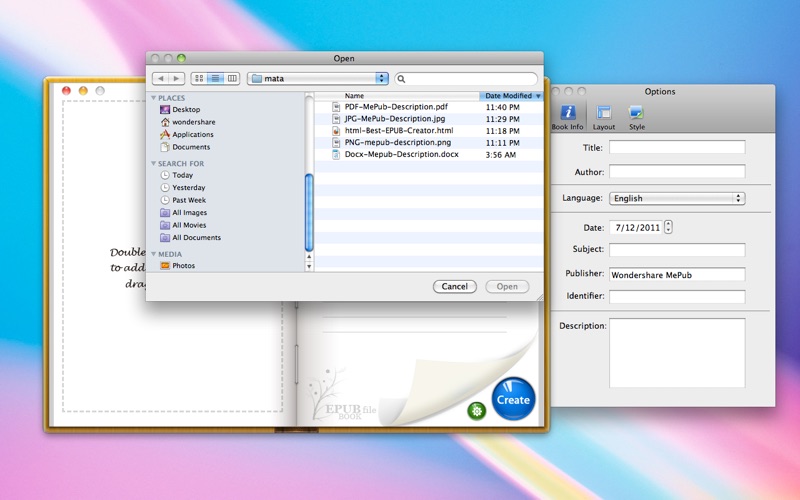Open the mata folder path dropdown
800x500 pixels.
coord(318,78)
